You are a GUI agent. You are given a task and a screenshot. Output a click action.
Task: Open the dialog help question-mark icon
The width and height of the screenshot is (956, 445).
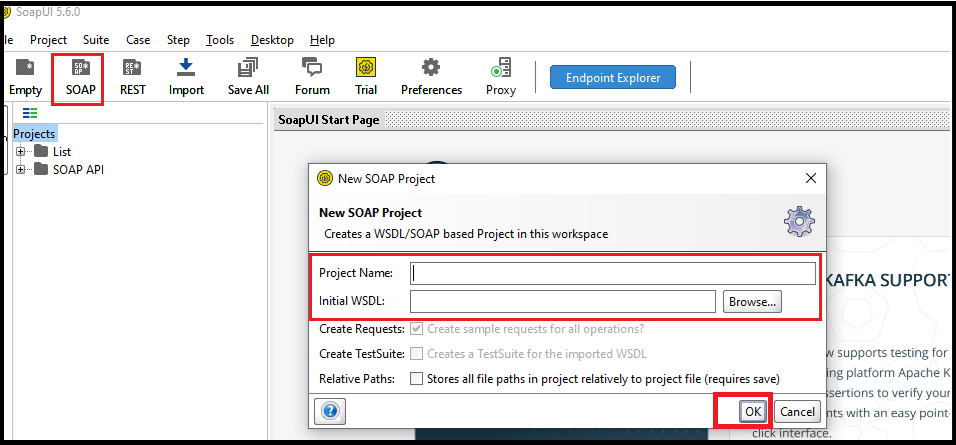pyautogui.click(x=330, y=411)
